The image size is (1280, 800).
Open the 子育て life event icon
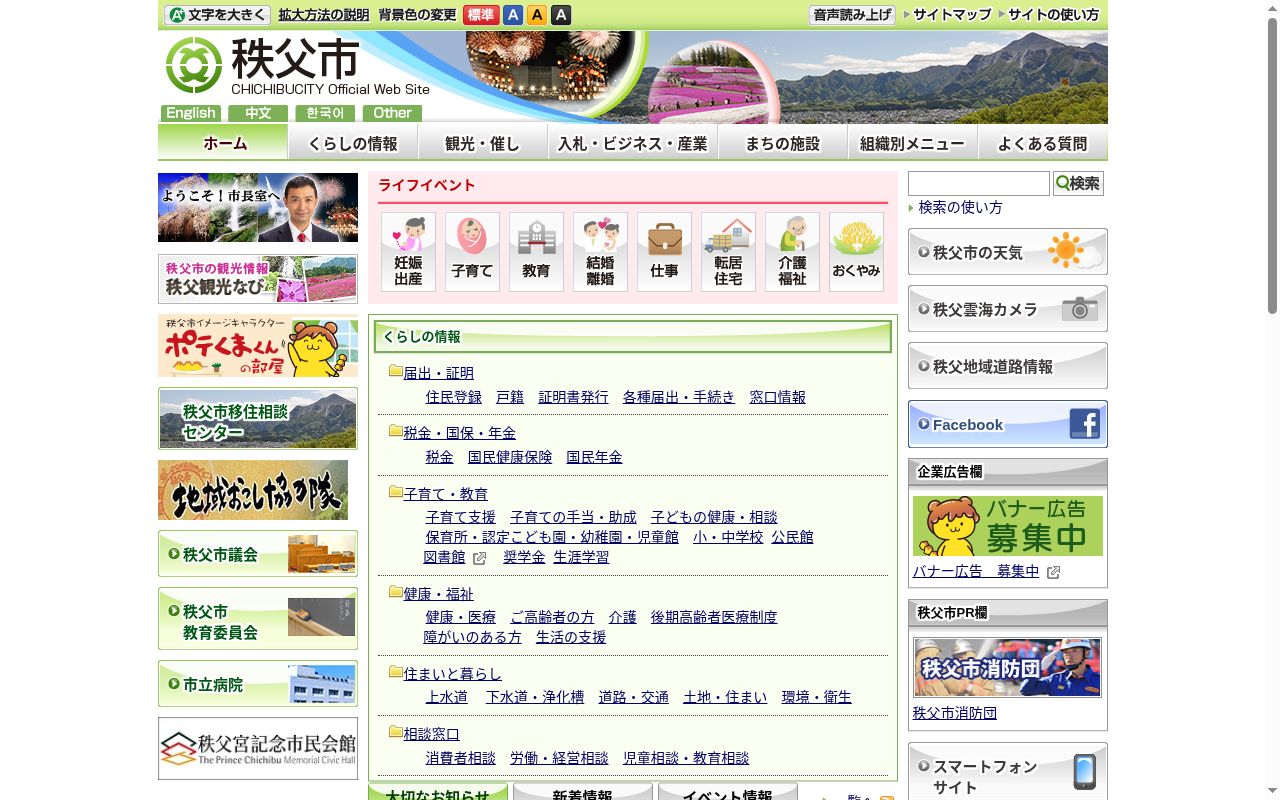472,252
